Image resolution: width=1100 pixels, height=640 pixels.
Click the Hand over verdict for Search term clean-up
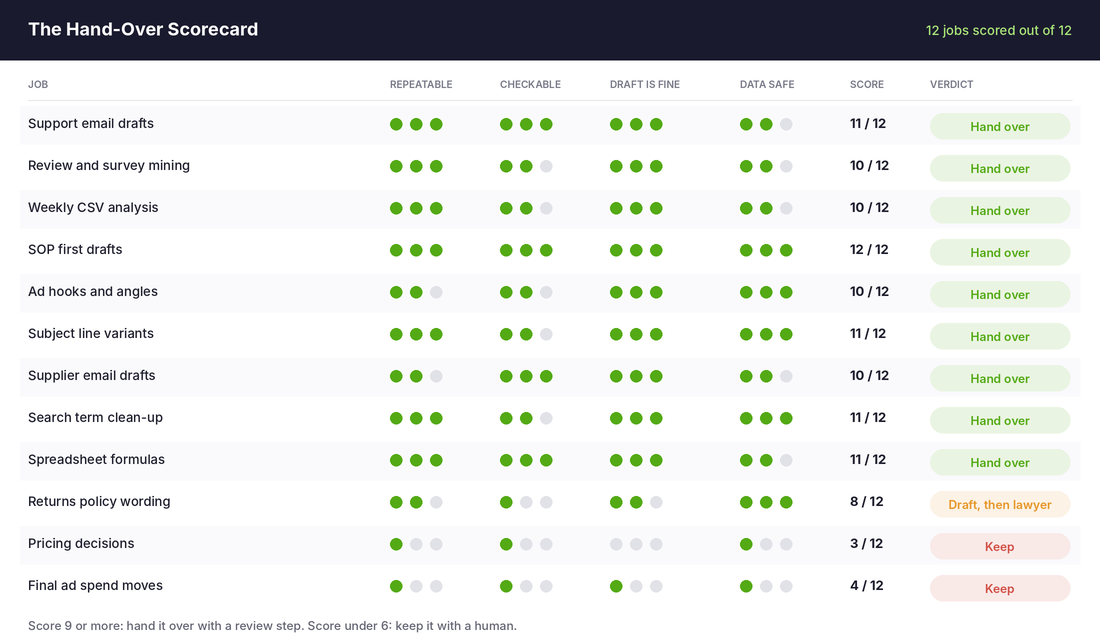click(1000, 420)
